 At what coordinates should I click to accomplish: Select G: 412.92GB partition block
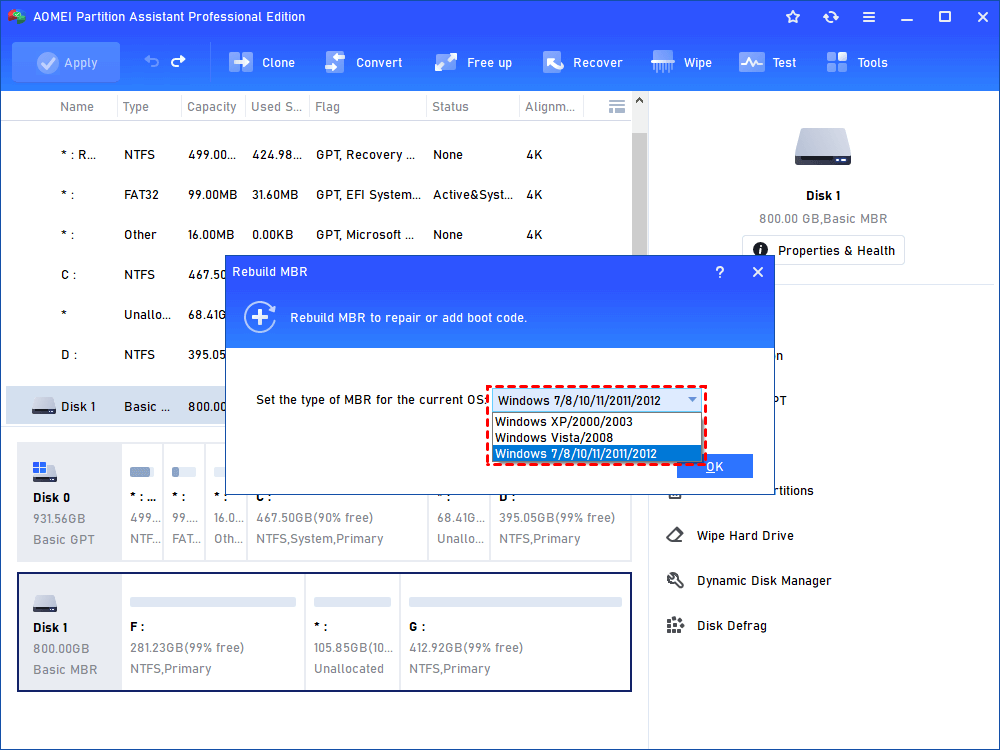[x=515, y=632]
